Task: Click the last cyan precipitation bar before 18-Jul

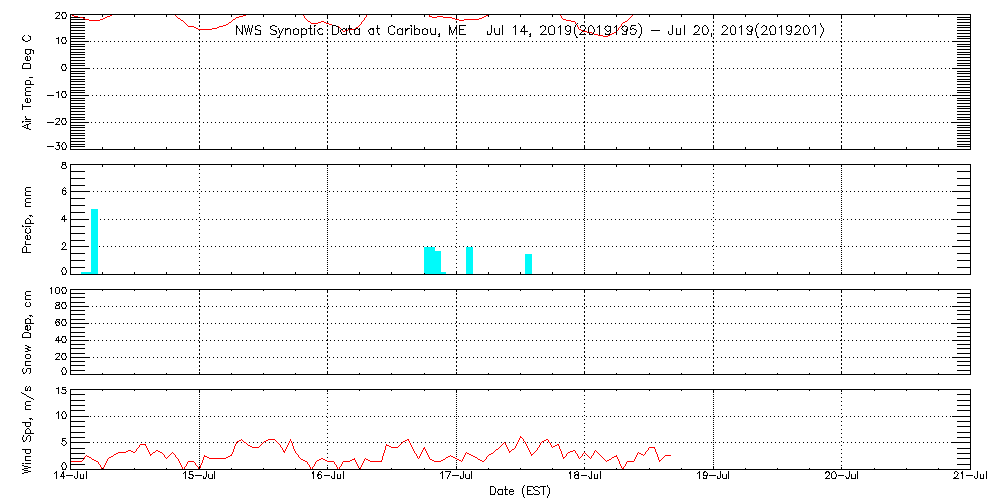Action: click(x=528, y=263)
